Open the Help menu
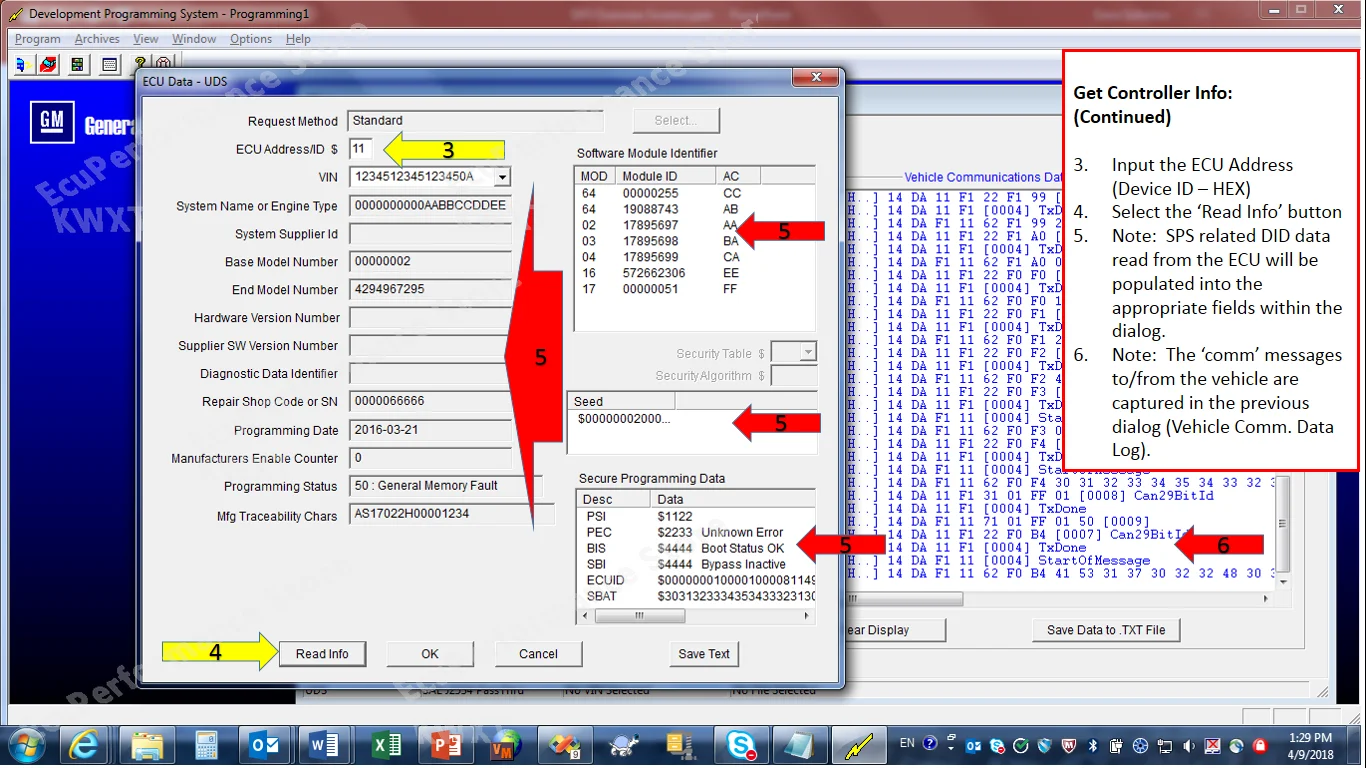Viewport: 1366px width, 768px height. tap(298, 39)
